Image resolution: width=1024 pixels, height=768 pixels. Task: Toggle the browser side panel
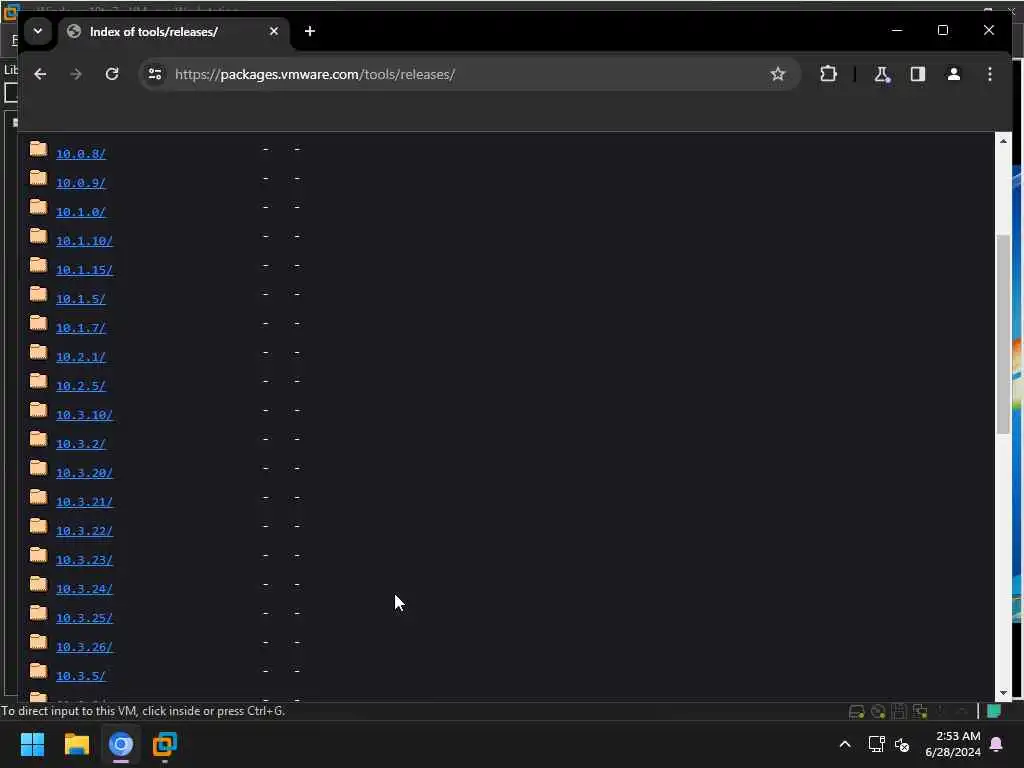tap(918, 74)
